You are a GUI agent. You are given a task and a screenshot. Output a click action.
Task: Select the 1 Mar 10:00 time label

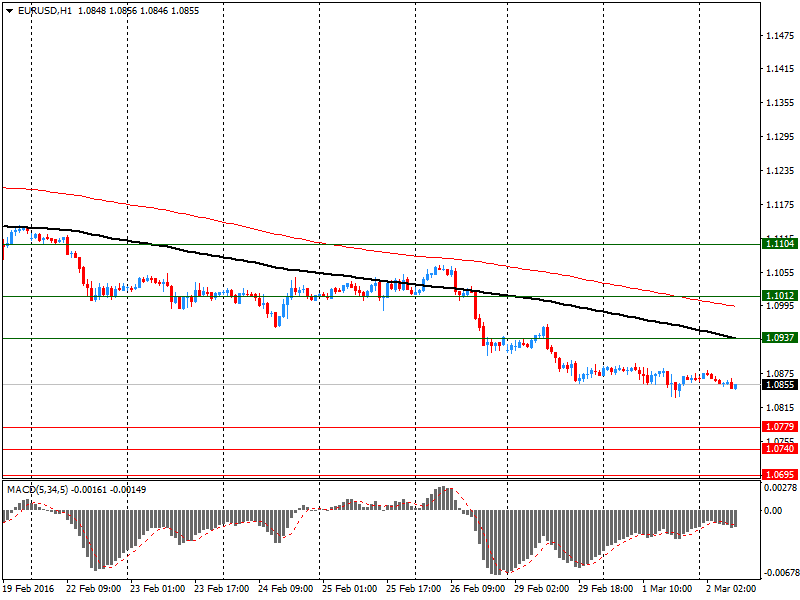pos(667,589)
